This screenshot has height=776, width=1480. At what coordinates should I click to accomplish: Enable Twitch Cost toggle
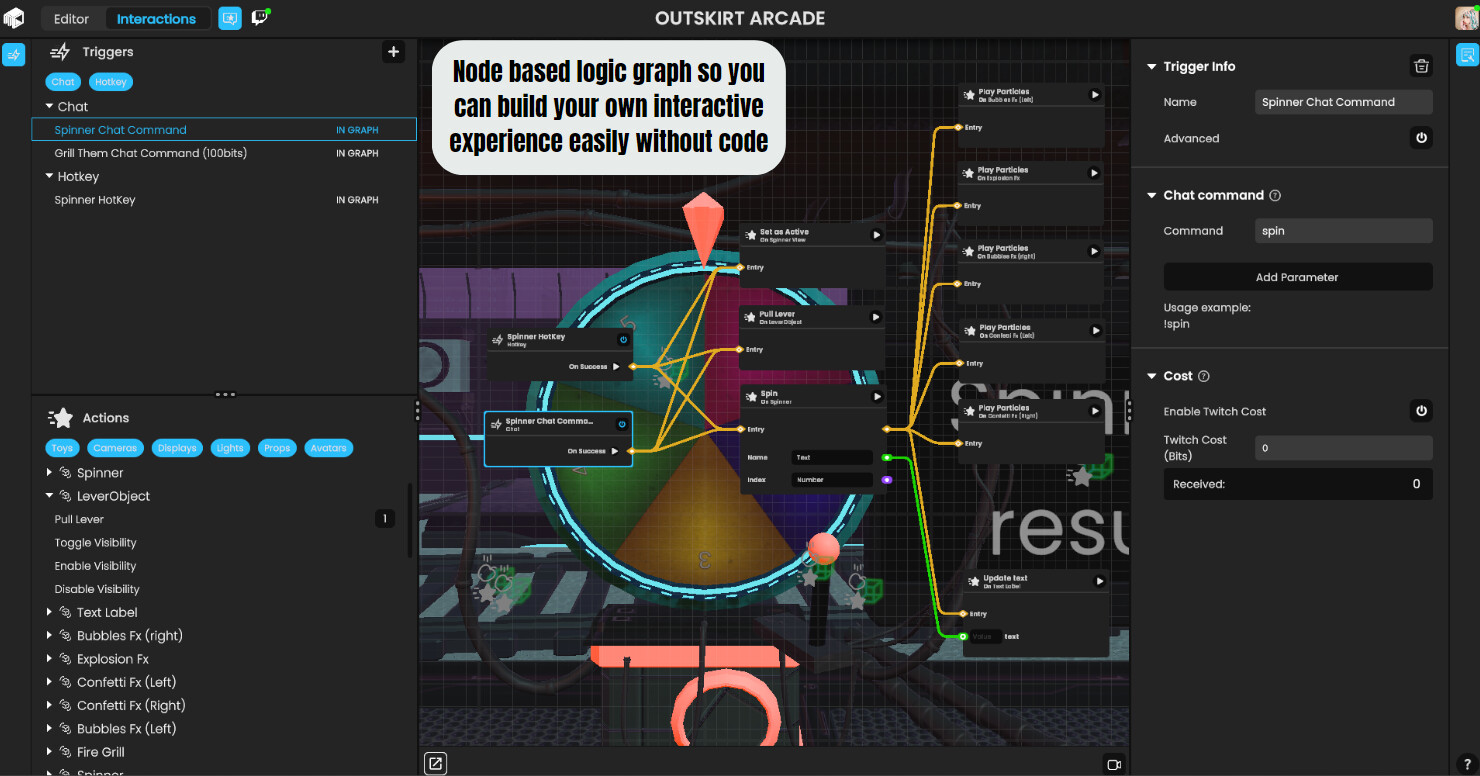coord(1420,411)
